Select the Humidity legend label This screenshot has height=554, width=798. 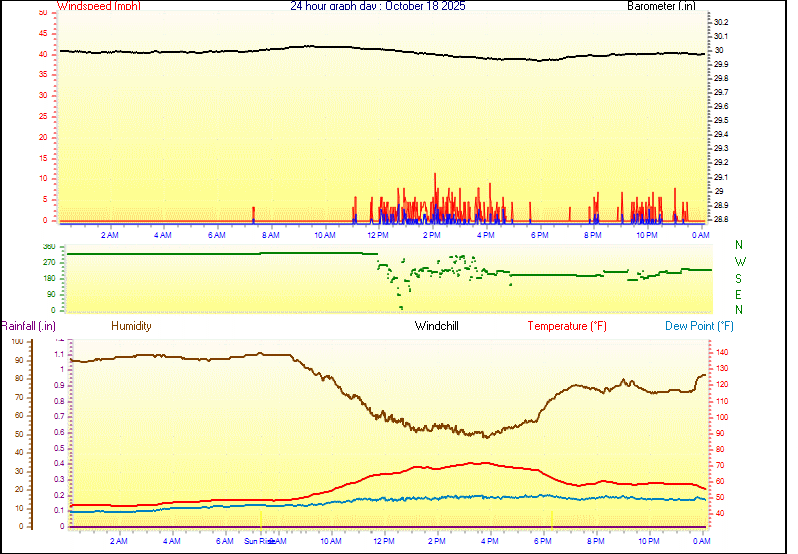[x=131, y=326]
